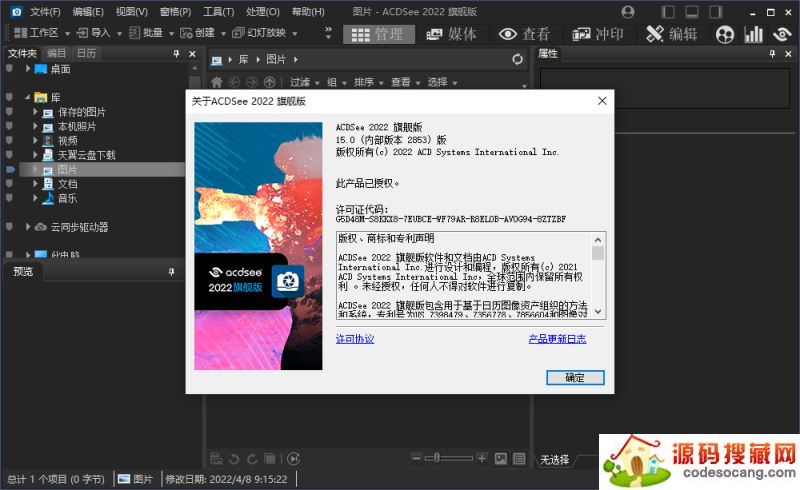The width and height of the screenshot is (800, 490).
Task: Switch to 管理 (Manage) mode
Action: click(379, 34)
